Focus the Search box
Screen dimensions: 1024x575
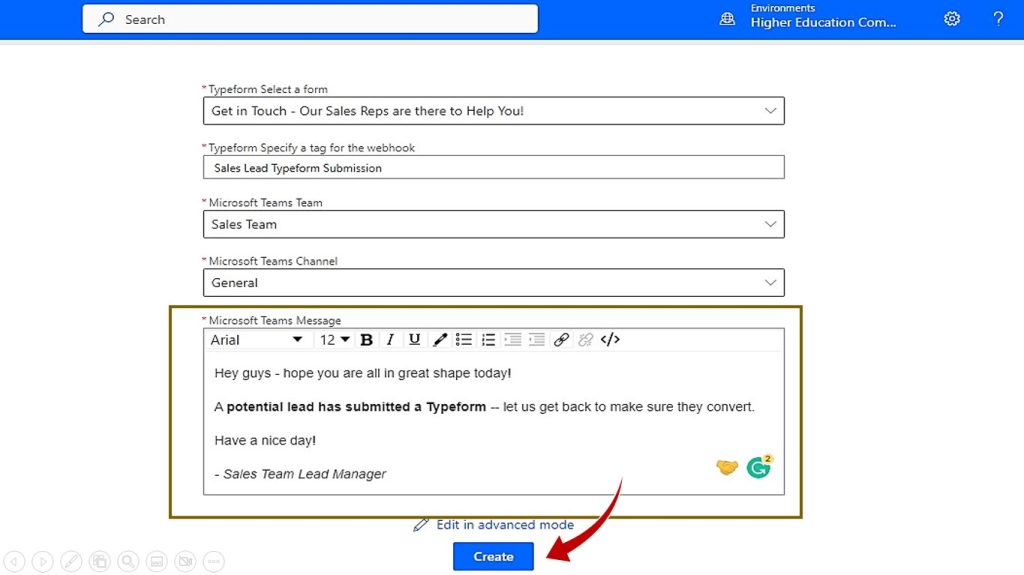point(310,19)
